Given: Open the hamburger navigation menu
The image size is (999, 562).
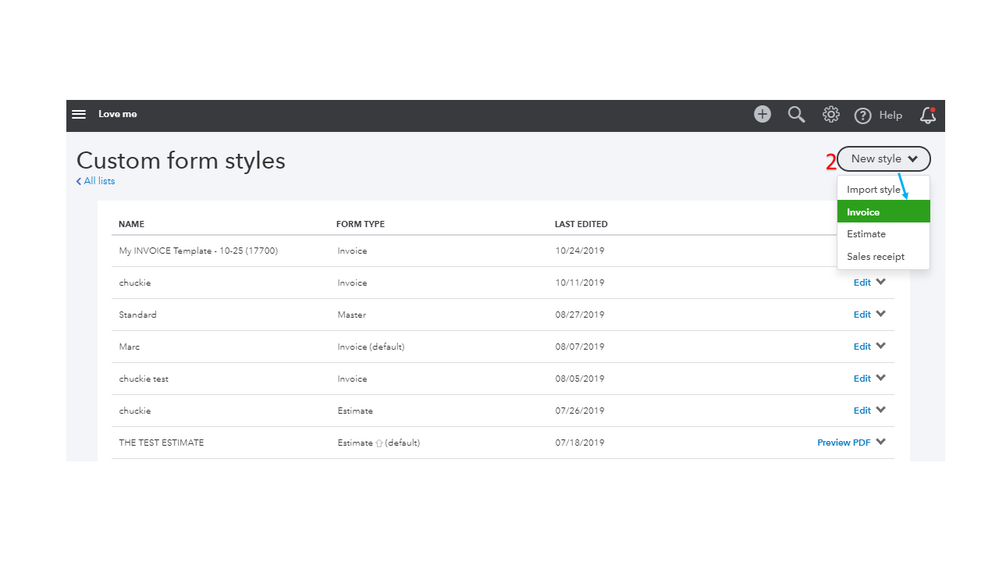Looking at the screenshot, I should tap(79, 115).
